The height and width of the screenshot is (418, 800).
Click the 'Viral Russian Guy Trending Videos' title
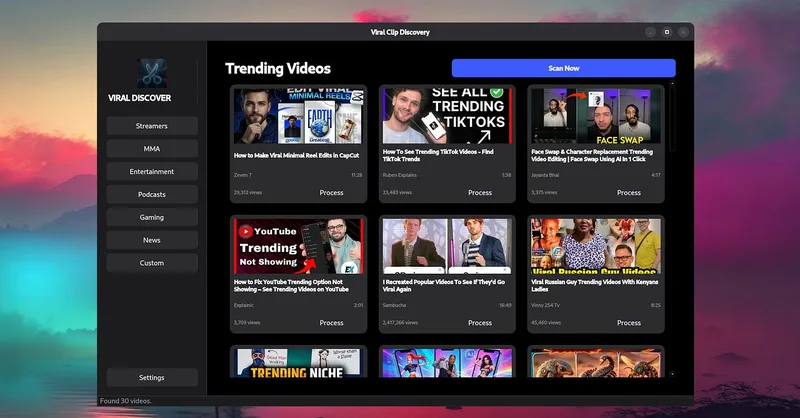[x=595, y=285]
